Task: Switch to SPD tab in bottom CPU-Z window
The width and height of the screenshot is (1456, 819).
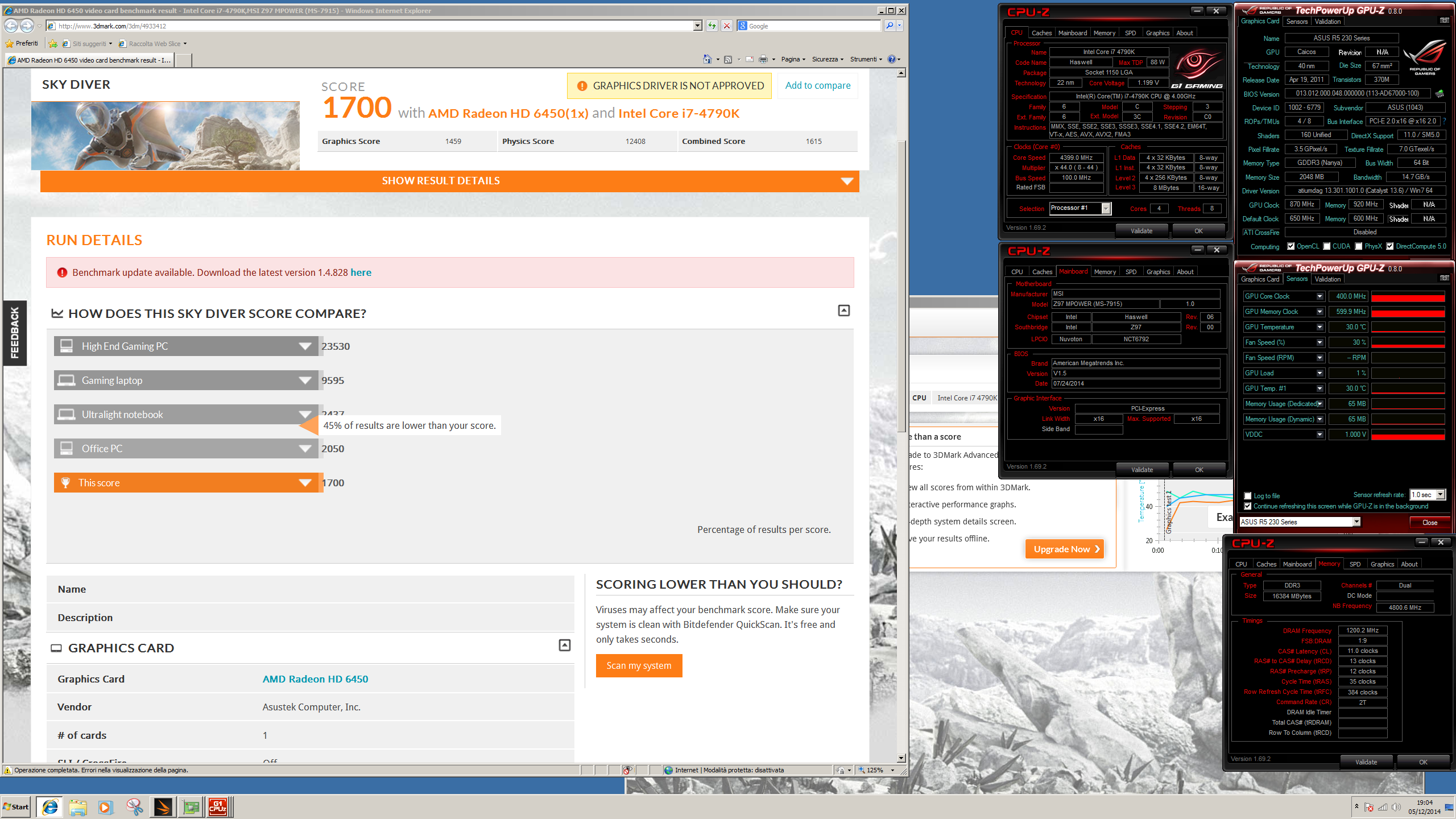Action: (x=1355, y=564)
